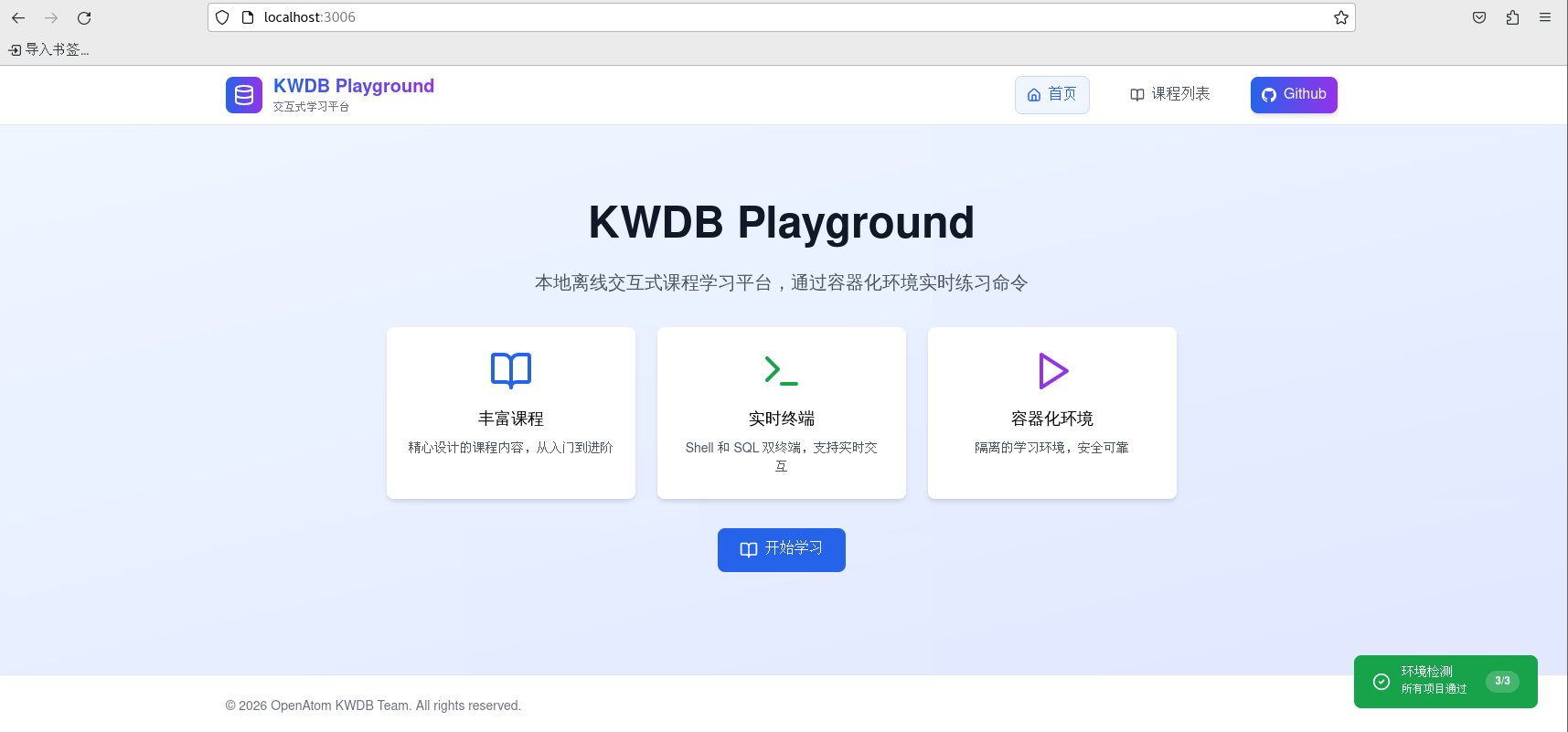Go back with the browser back arrow
Image resolution: width=1568 pixels, height=732 pixels.
(x=18, y=17)
